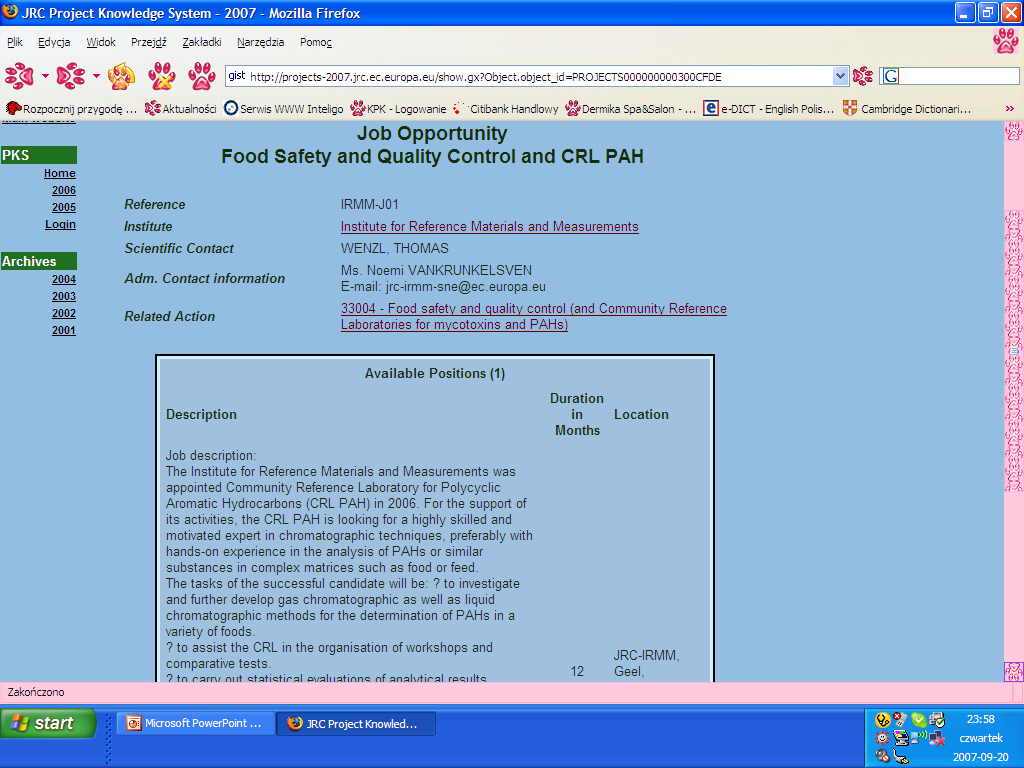Image resolution: width=1024 pixels, height=768 pixels.
Task: Open the Rozpocznij przygodę bookmark
Action: pos(72,108)
